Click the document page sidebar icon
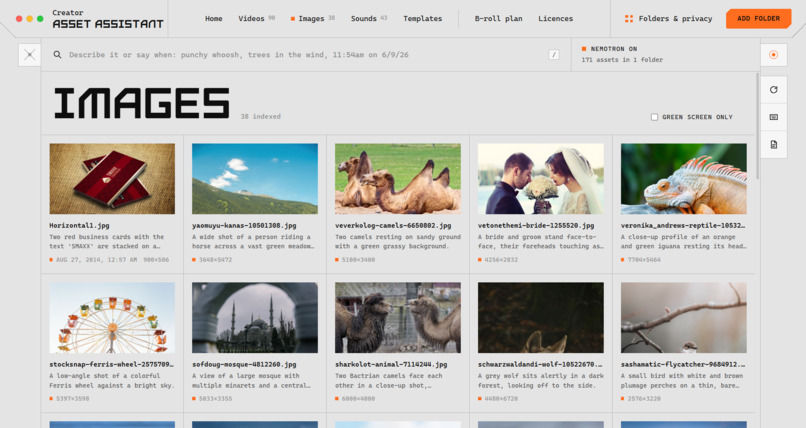This screenshot has width=806, height=428. click(x=773, y=145)
